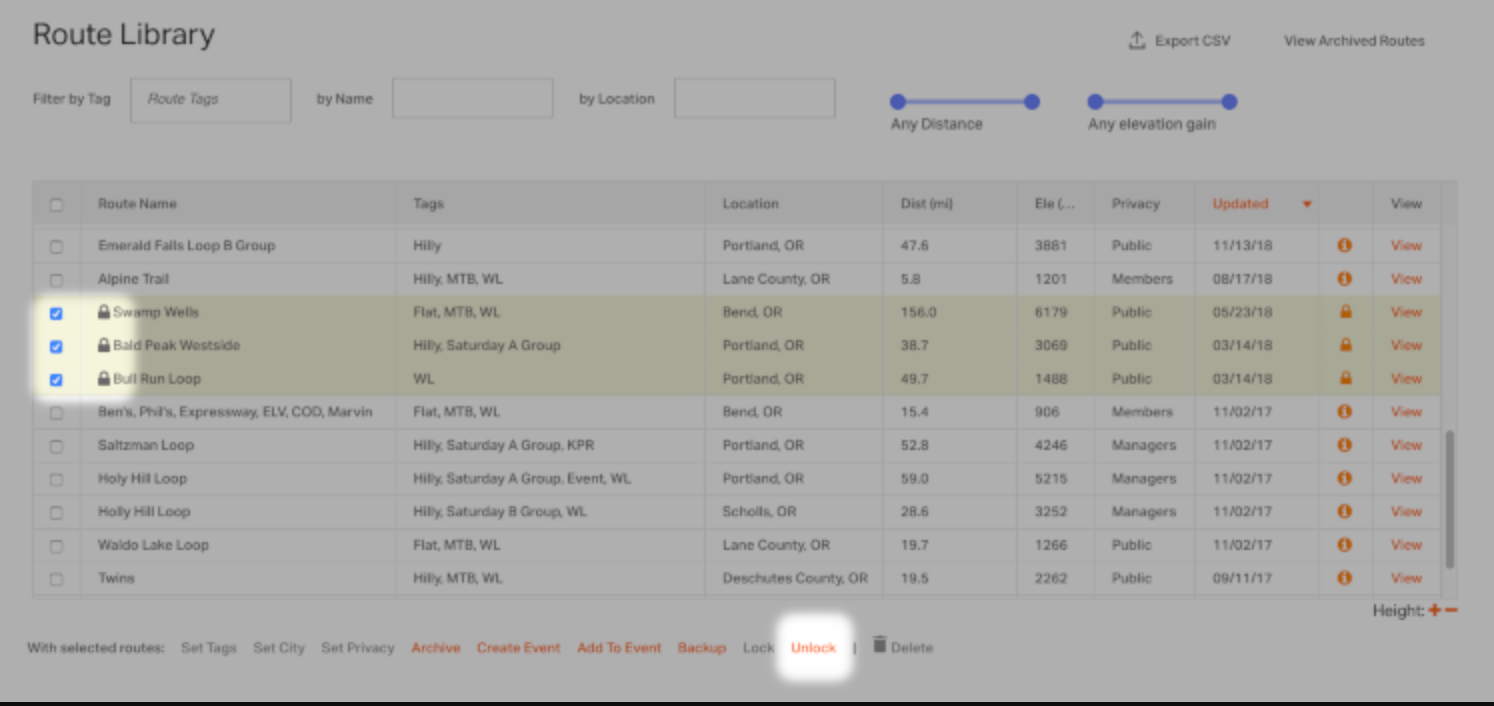View the Swamp Wells route
Viewport: 1494px width, 706px height.
coord(1406,312)
